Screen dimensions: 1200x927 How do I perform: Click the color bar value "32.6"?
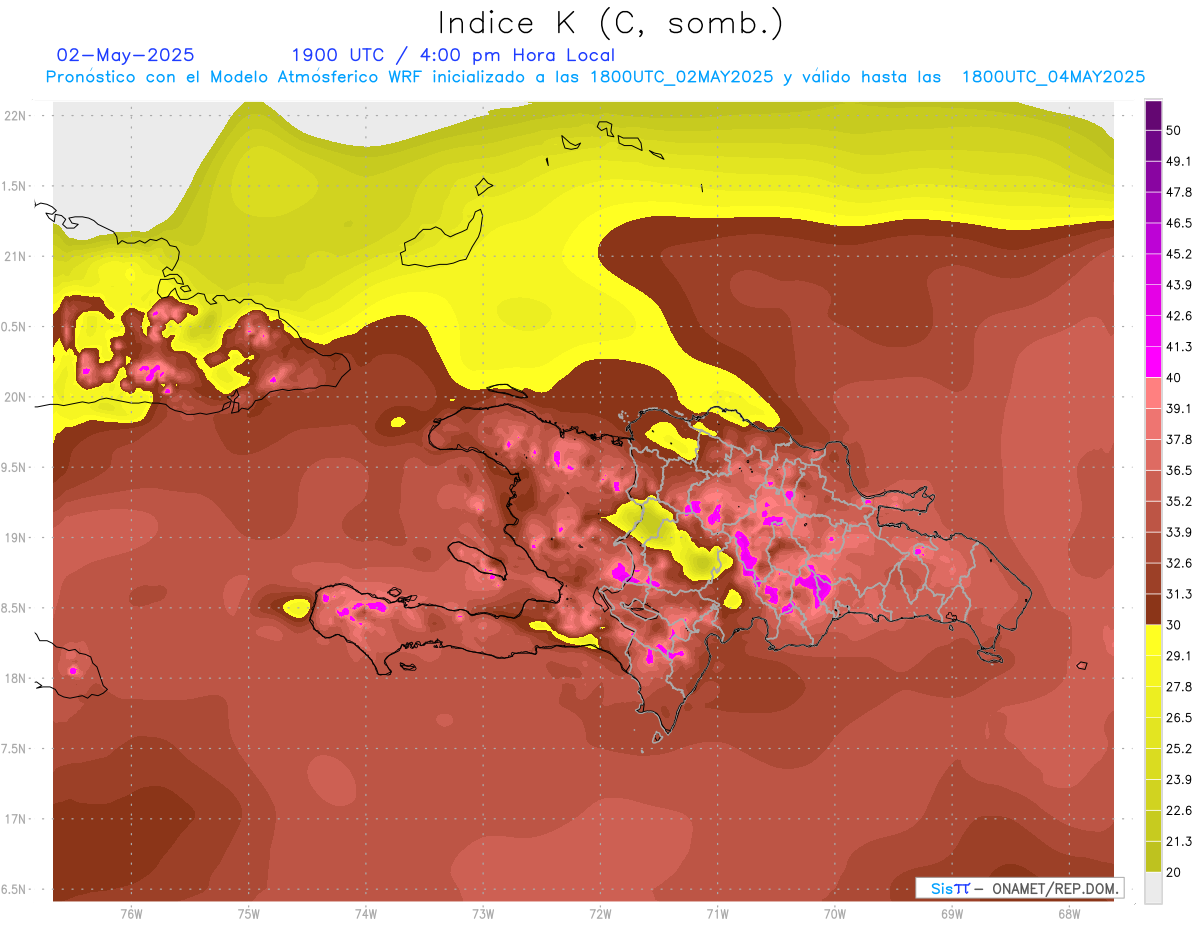click(1179, 563)
